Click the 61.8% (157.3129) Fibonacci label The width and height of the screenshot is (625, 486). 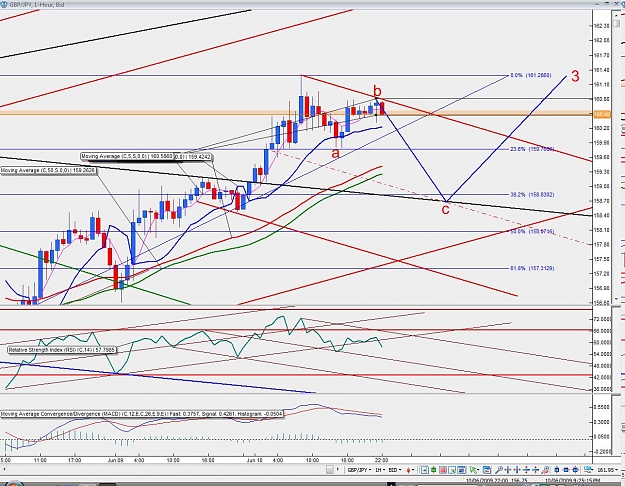tap(532, 268)
